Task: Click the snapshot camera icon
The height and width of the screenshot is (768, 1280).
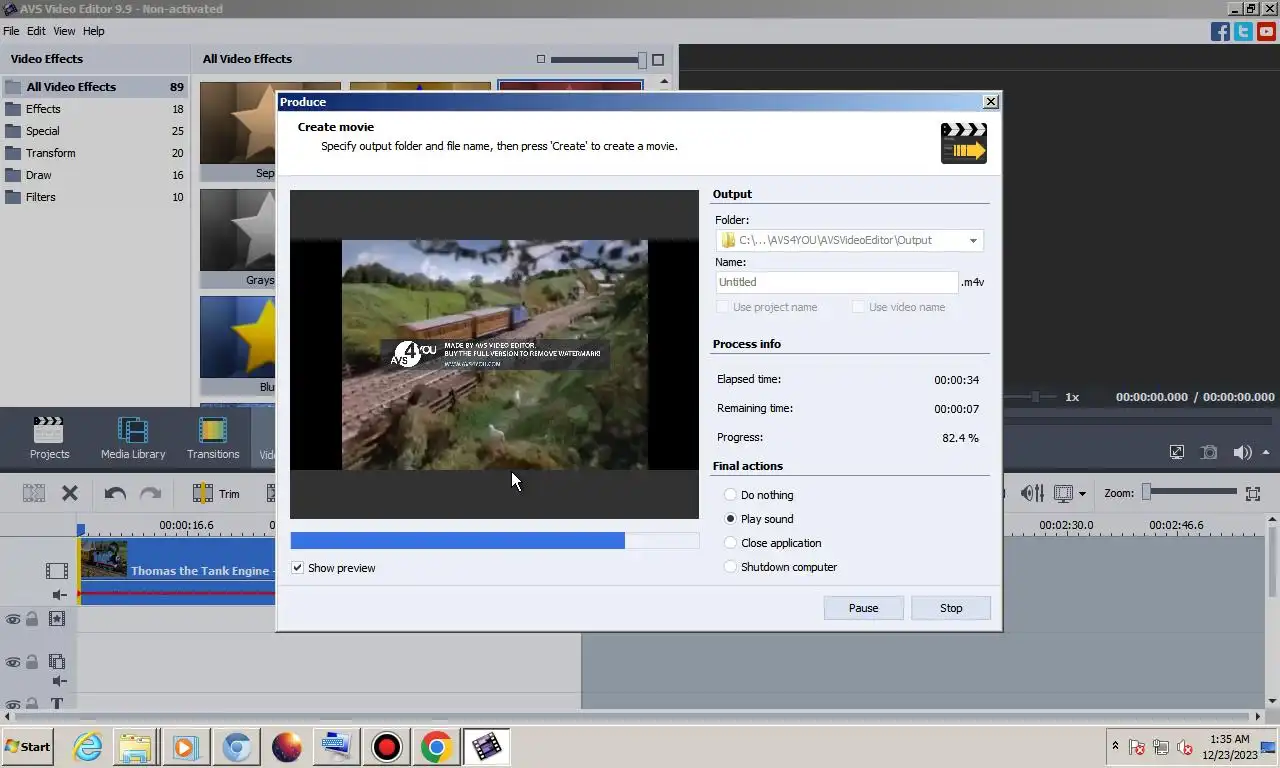Action: click(x=1209, y=452)
